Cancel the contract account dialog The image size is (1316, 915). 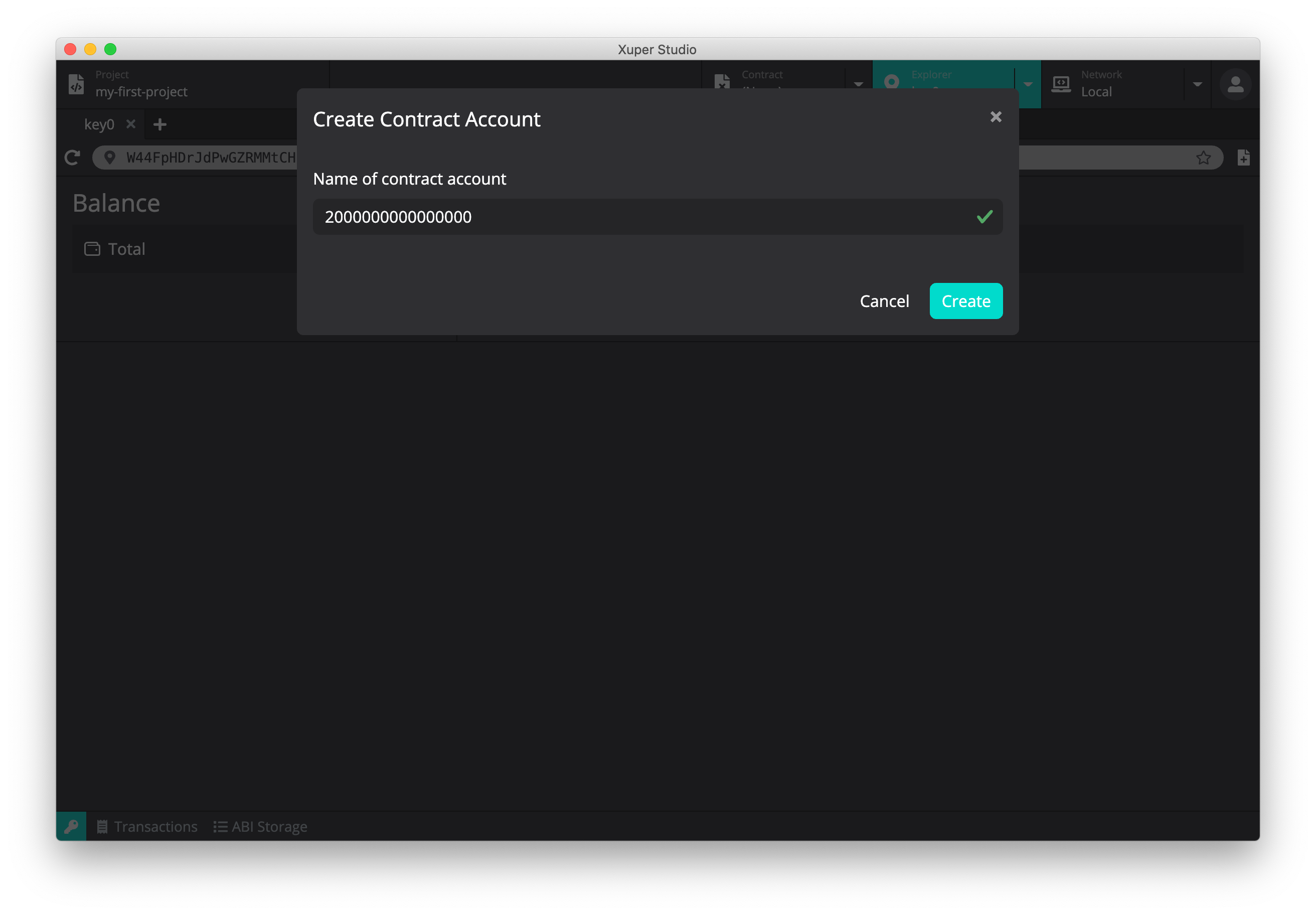tap(884, 301)
